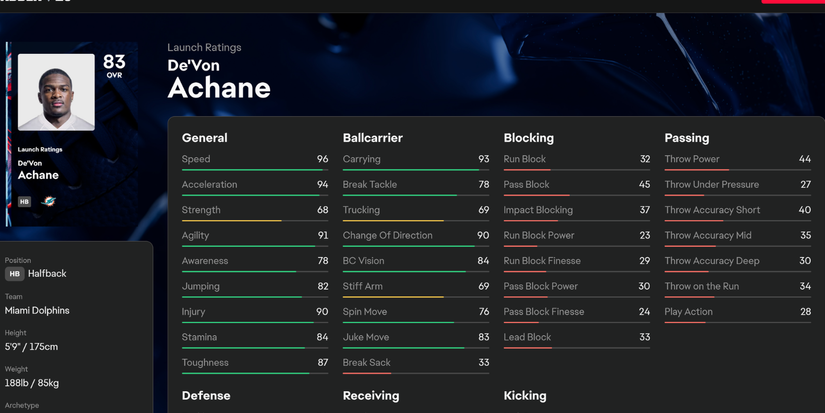Click the Speed rating progress bar
Viewport: 825px width, 413px height.
tap(254, 170)
